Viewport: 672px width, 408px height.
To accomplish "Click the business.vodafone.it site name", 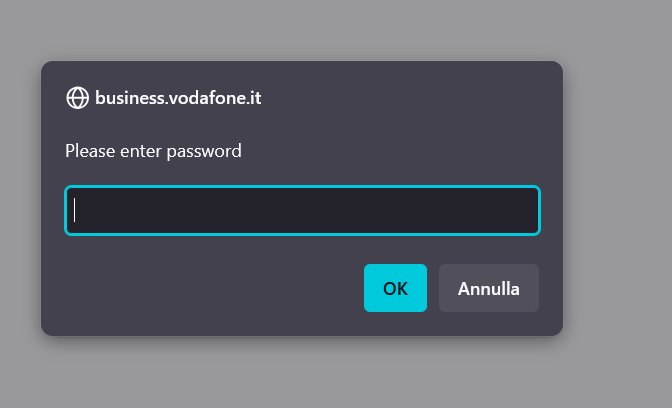I will coord(178,98).
